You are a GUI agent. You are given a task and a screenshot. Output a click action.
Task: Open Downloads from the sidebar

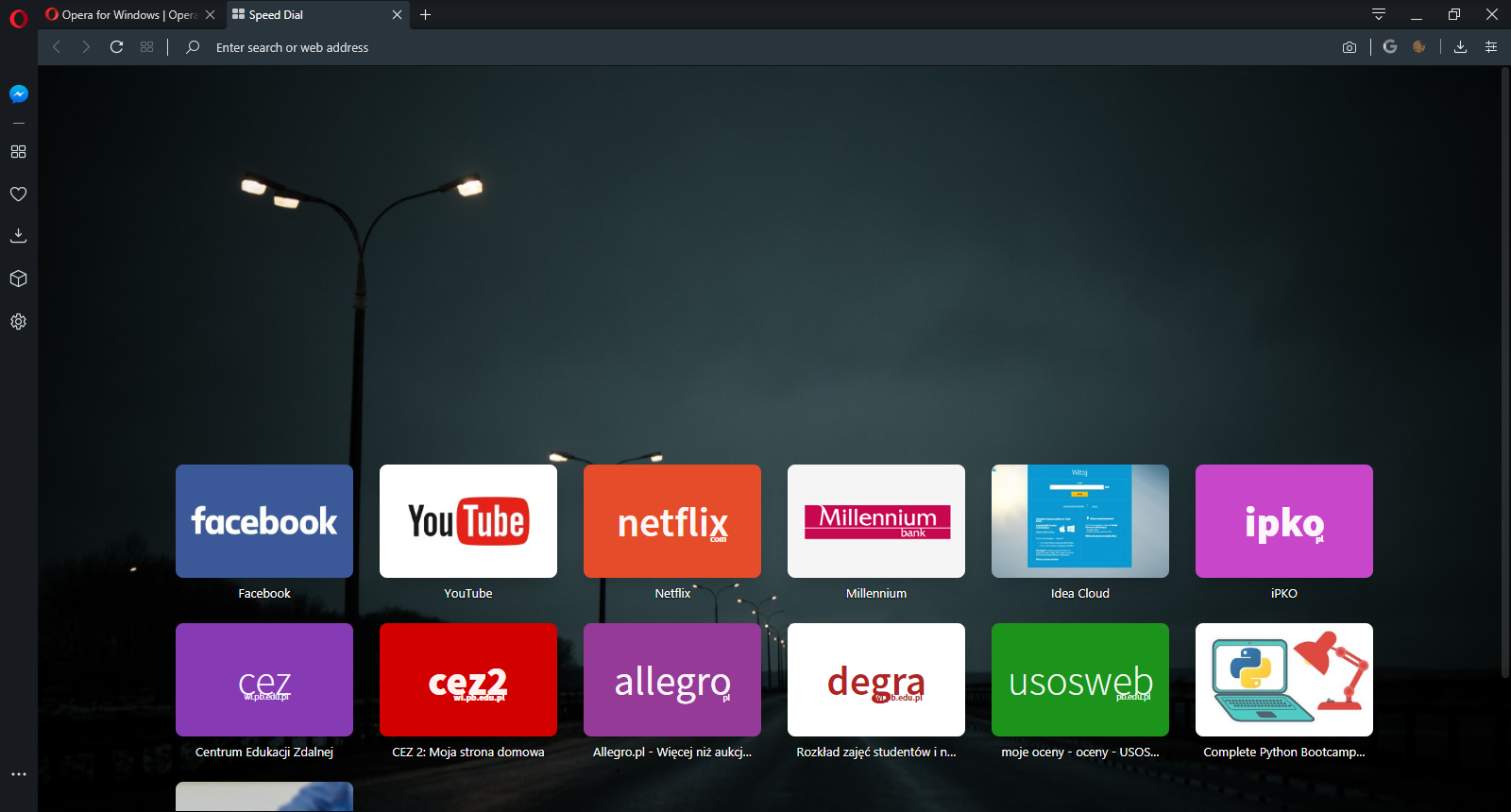tap(18, 235)
